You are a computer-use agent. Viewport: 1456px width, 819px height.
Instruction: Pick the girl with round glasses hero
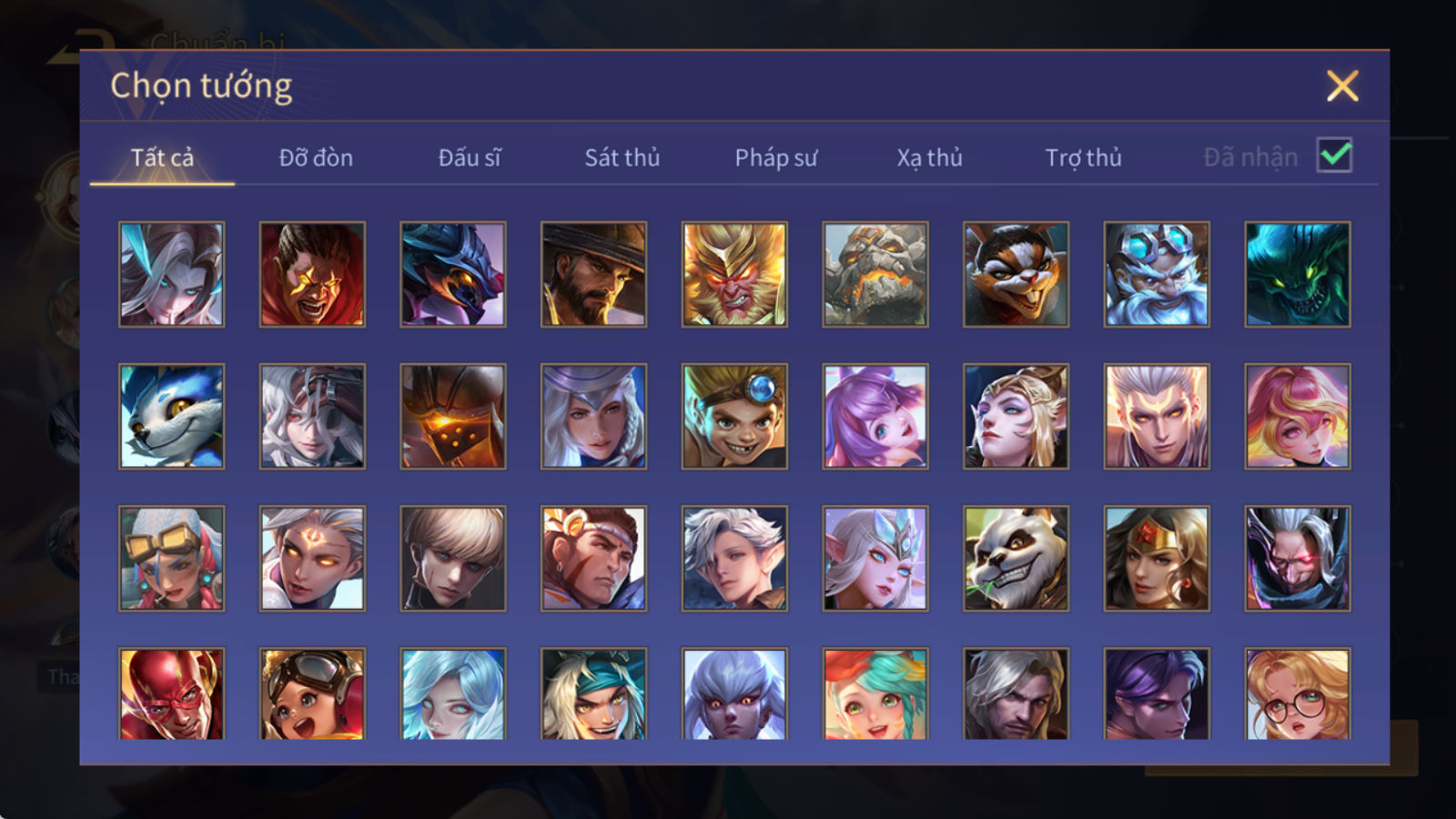tap(1298, 693)
